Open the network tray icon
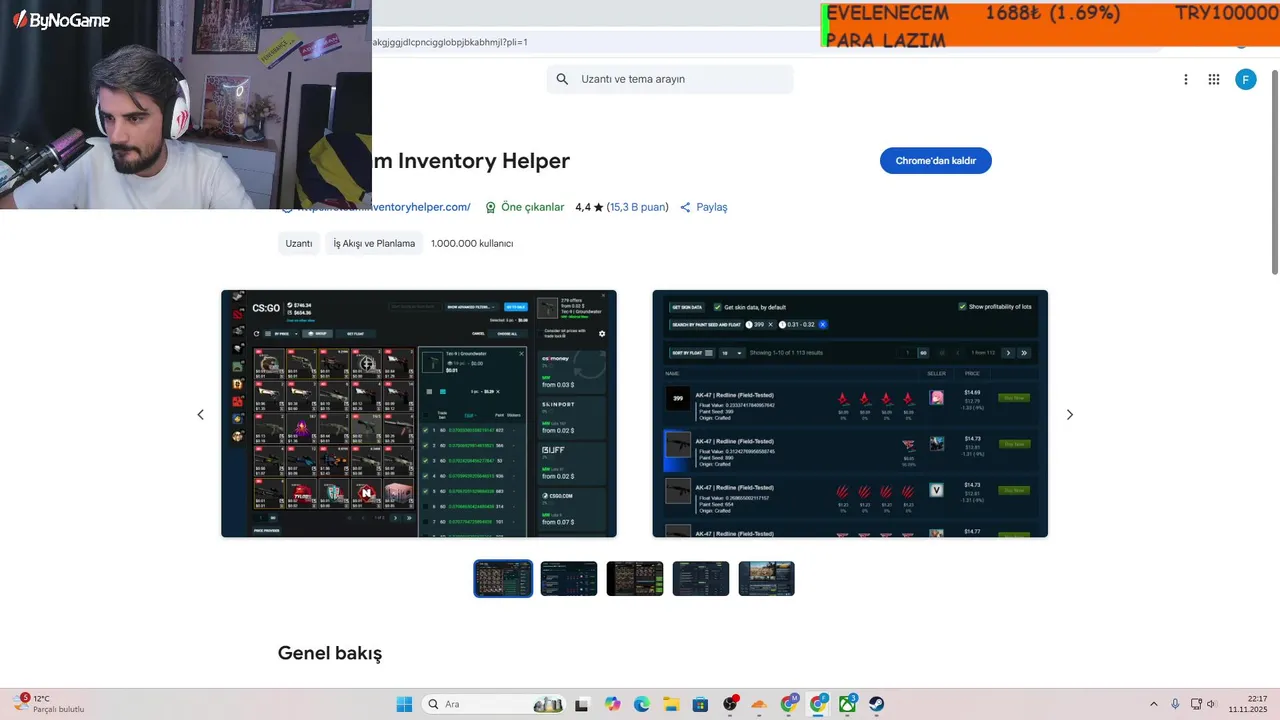Viewport: 1280px width, 720px height. tap(1194, 704)
